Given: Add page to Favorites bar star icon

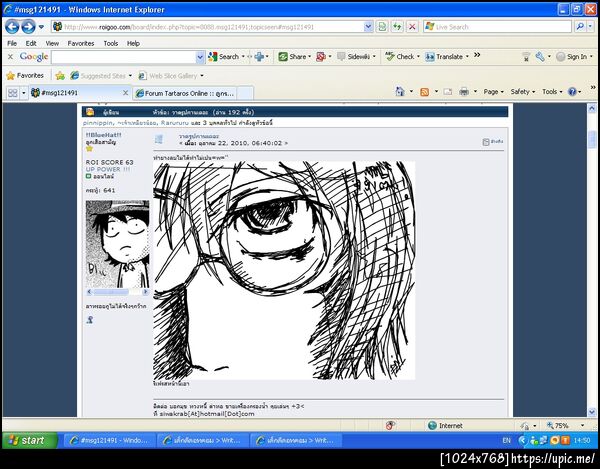Looking at the screenshot, I should point(60,76).
